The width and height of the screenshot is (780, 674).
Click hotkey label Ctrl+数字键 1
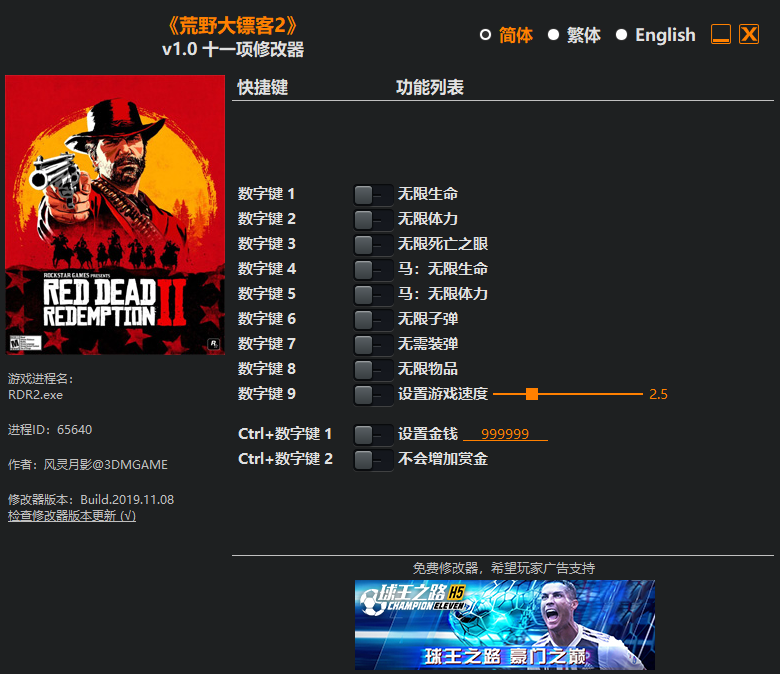(285, 434)
